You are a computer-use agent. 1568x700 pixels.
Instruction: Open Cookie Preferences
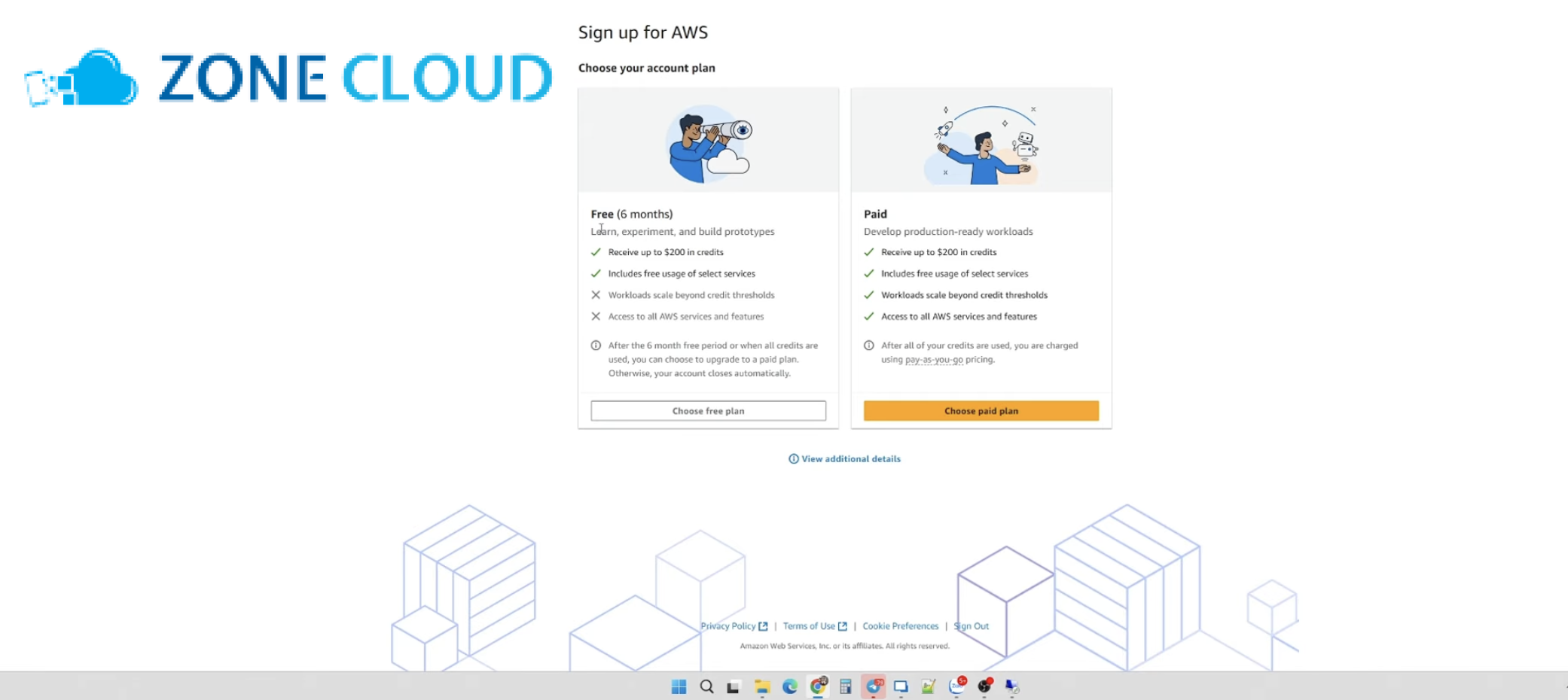click(901, 626)
